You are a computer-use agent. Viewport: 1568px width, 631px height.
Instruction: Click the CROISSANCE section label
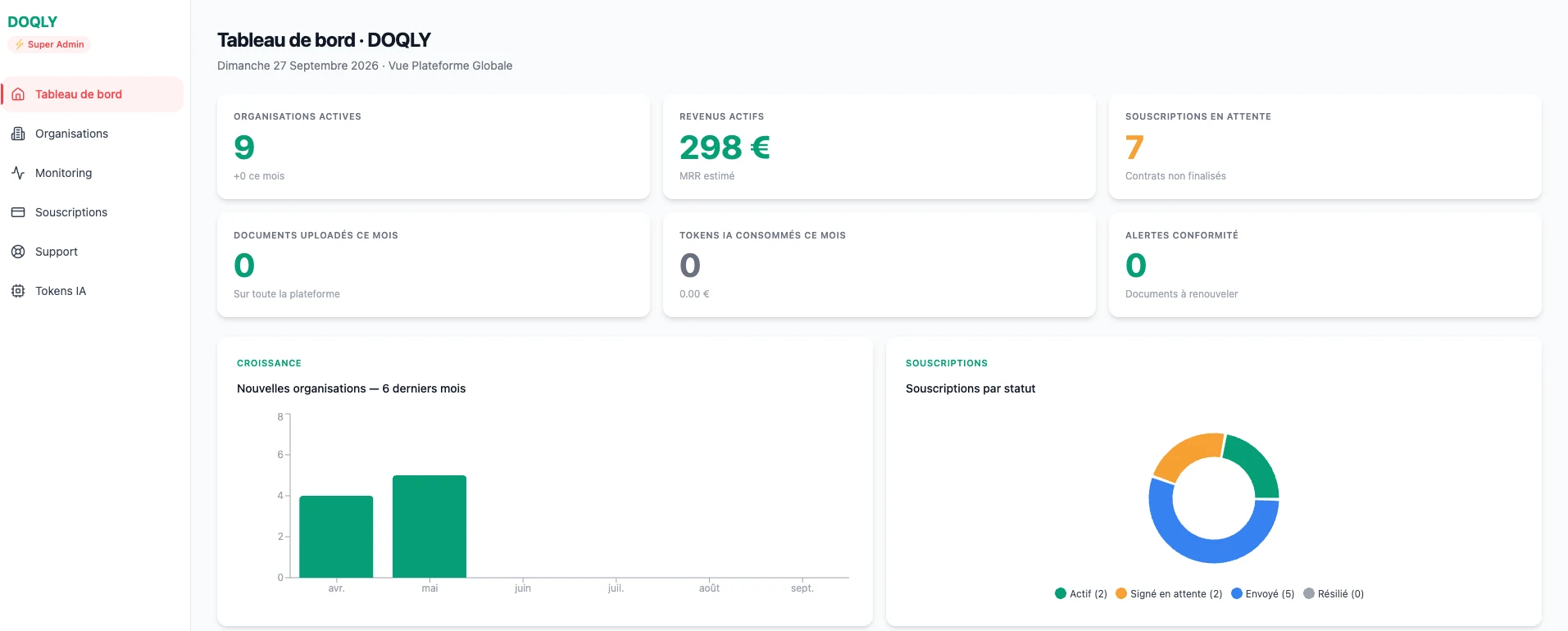269,363
